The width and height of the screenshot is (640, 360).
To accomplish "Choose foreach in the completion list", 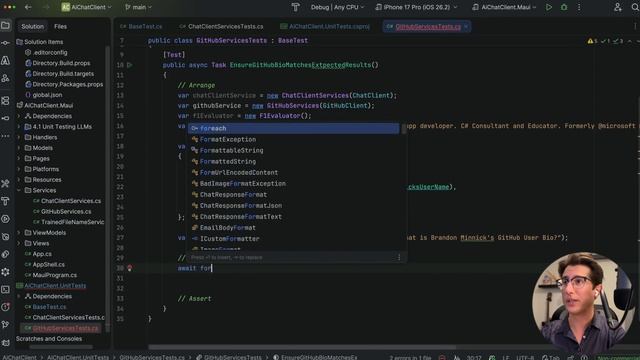I will click(x=293, y=129).
